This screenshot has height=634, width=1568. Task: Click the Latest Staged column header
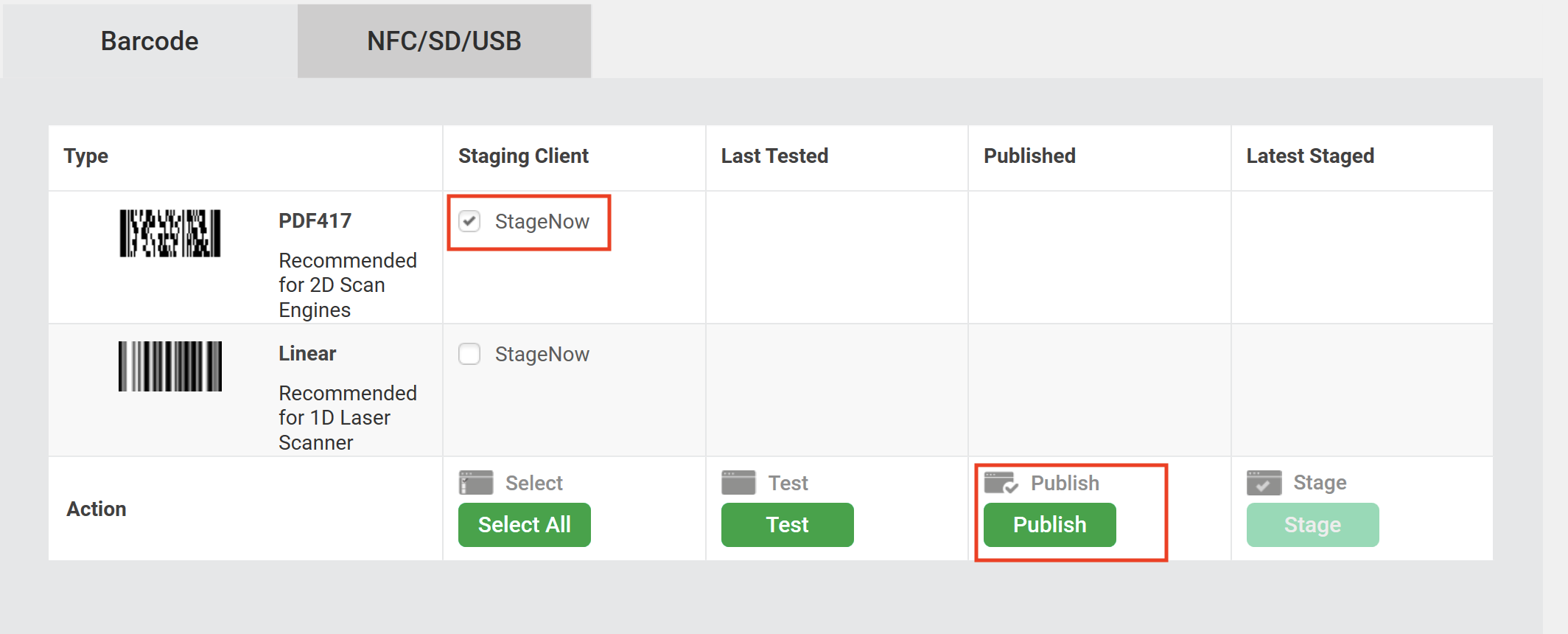pos(1310,156)
